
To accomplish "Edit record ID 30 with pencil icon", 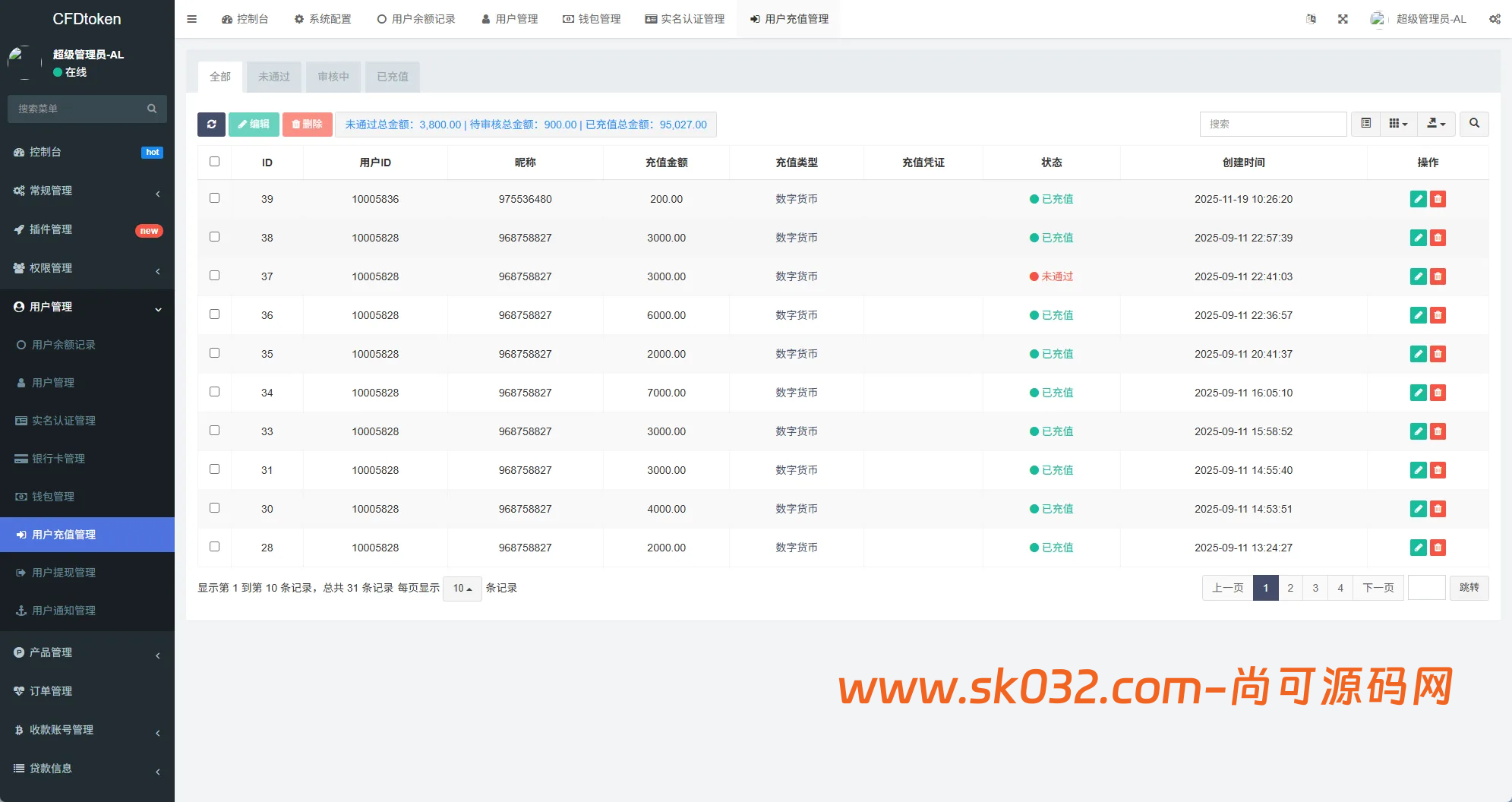I will [x=1418, y=509].
